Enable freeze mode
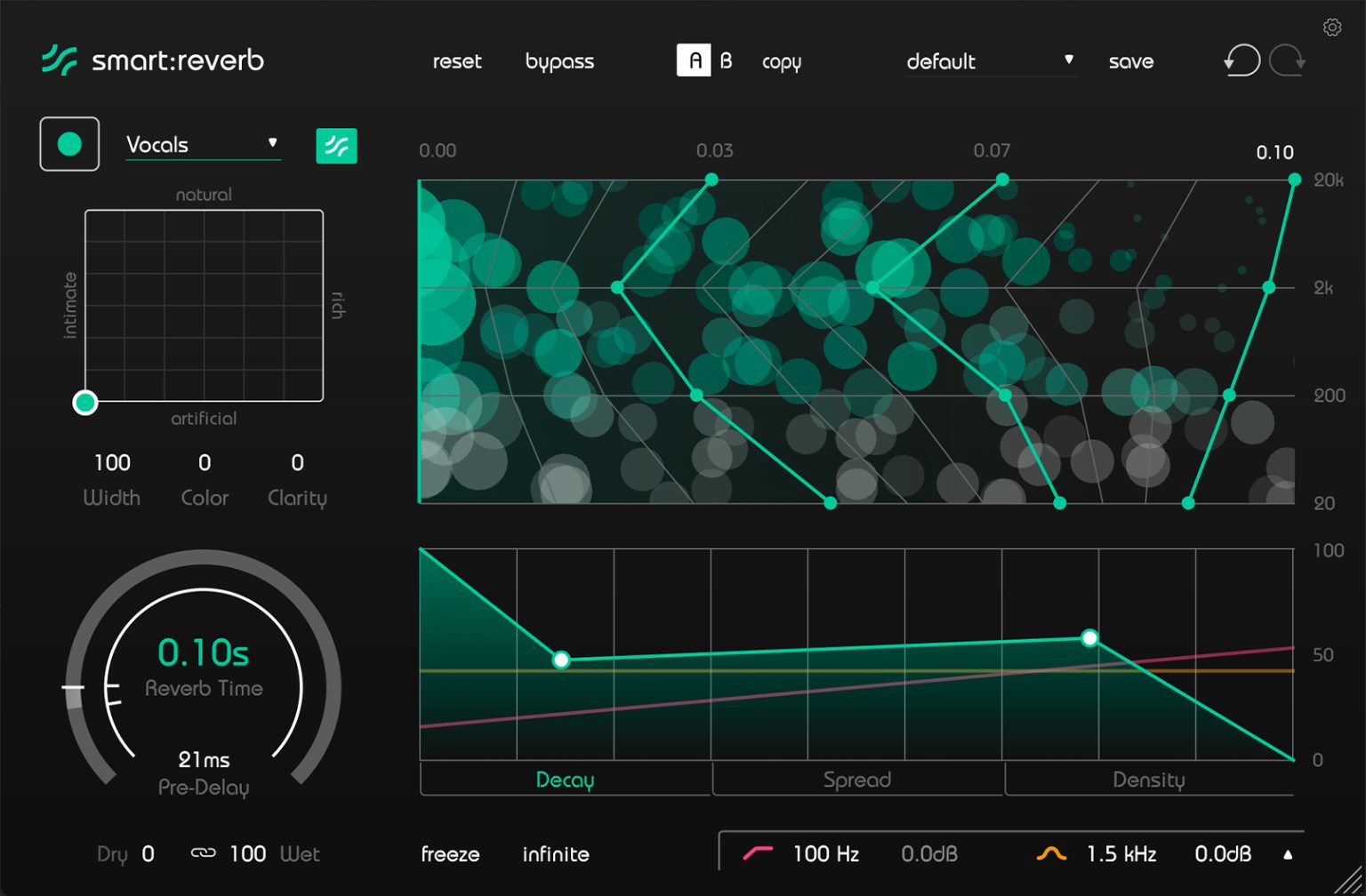The width and height of the screenshot is (1366, 896). [449, 853]
